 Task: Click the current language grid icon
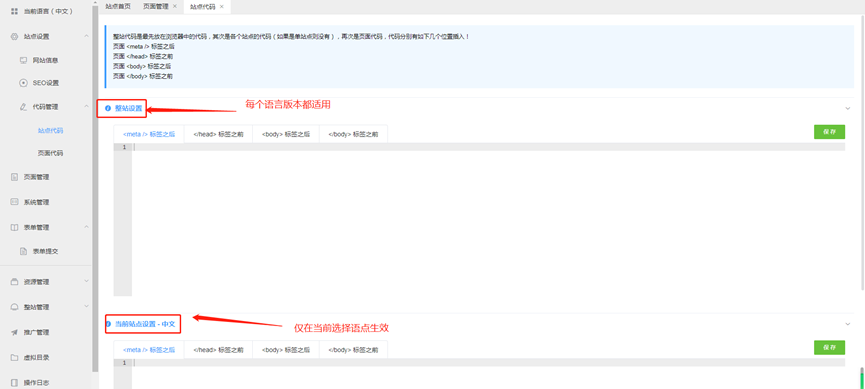coord(14,11)
